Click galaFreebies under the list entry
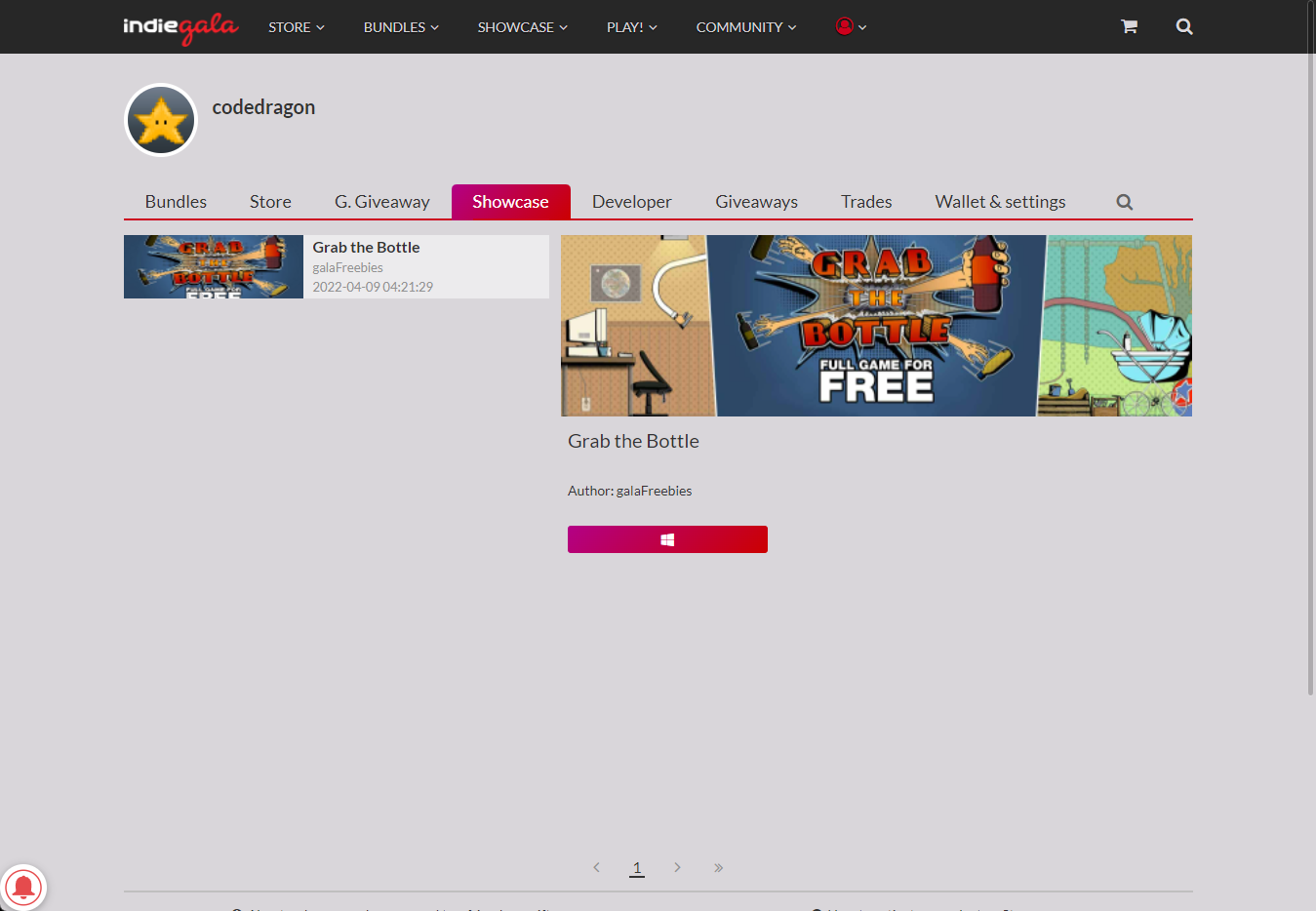The height and width of the screenshot is (911, 1316). [x=347, y=267]
